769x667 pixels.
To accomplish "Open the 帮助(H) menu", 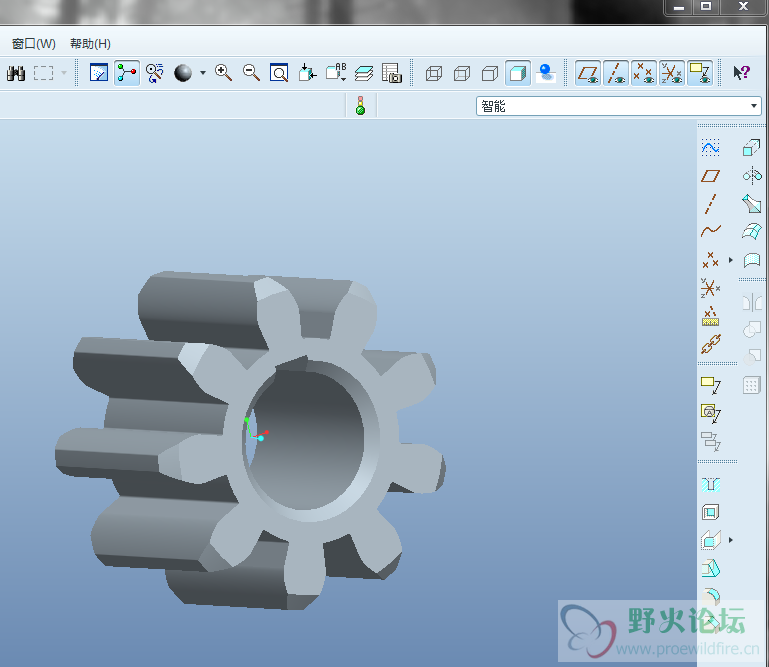I will coord(90,44).
